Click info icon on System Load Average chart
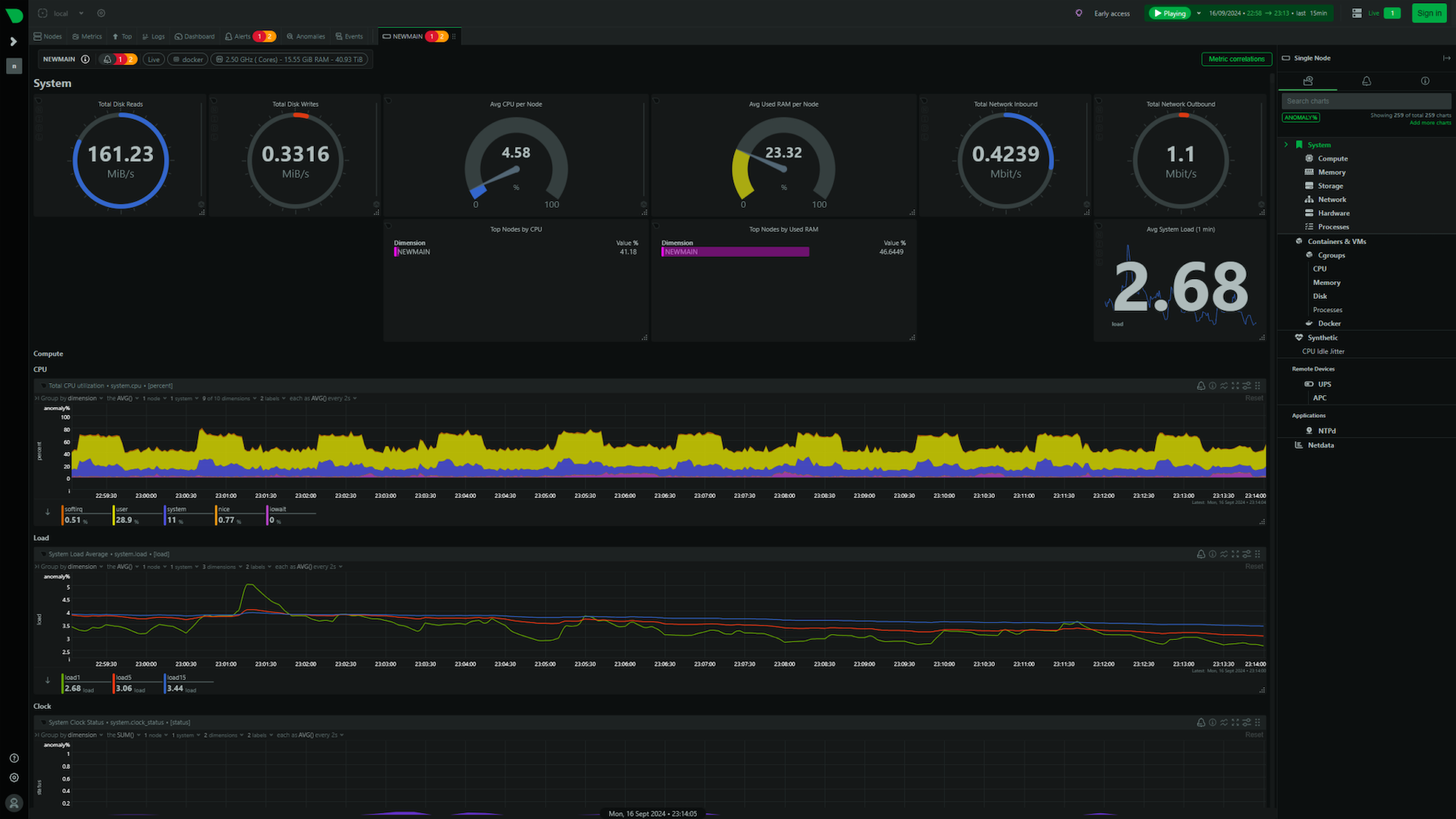This screenshot has height=819, width=1456. pos(1213,554)
